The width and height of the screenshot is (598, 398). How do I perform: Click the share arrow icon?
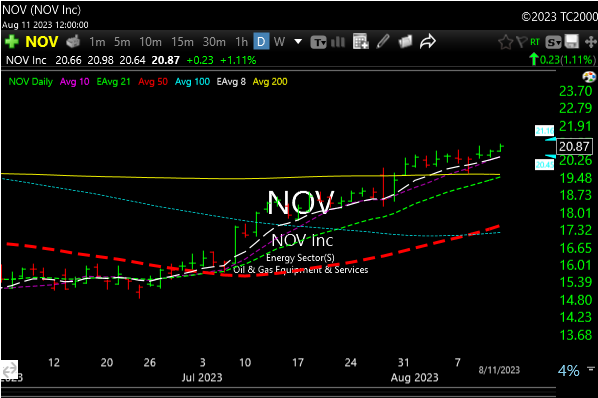coord(428,42)
